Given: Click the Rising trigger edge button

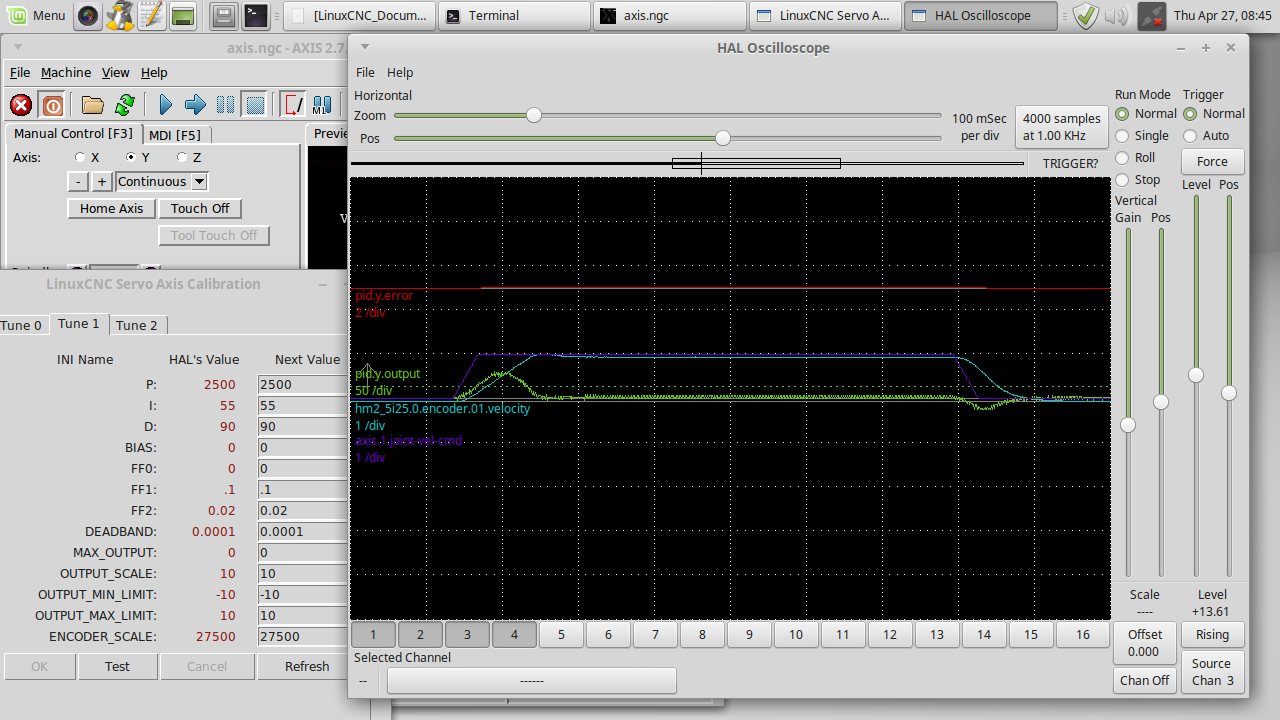Looking at the screenshot, I should [1212, 634].
